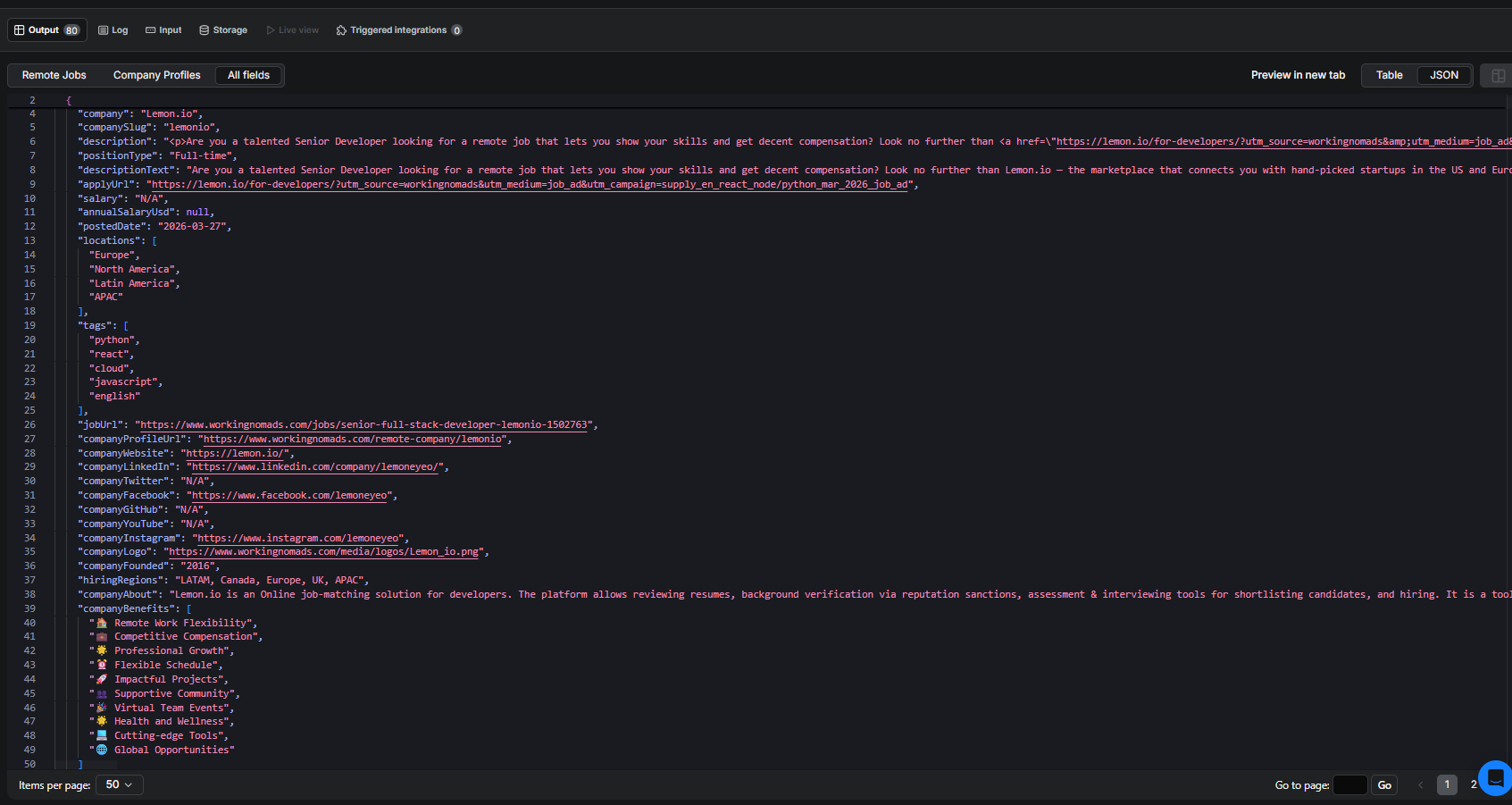
Task: Open the chat support bubble
Action: coord(1495,778)
